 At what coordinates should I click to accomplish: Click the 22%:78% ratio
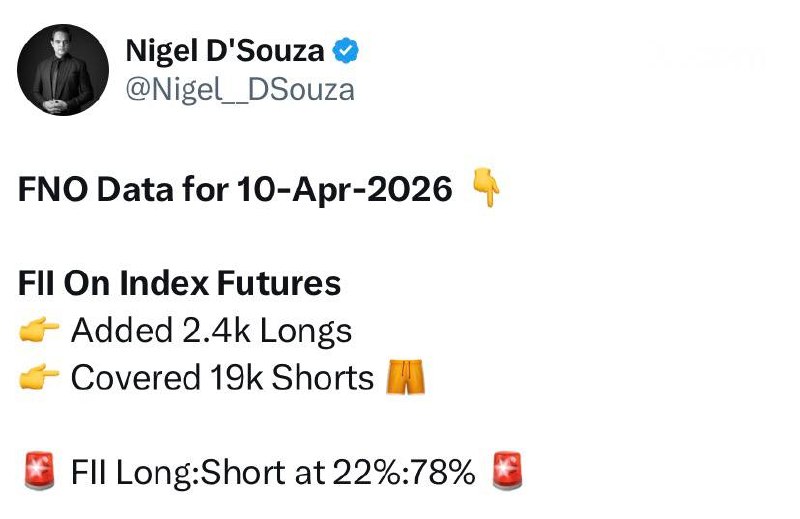point(387,472)
